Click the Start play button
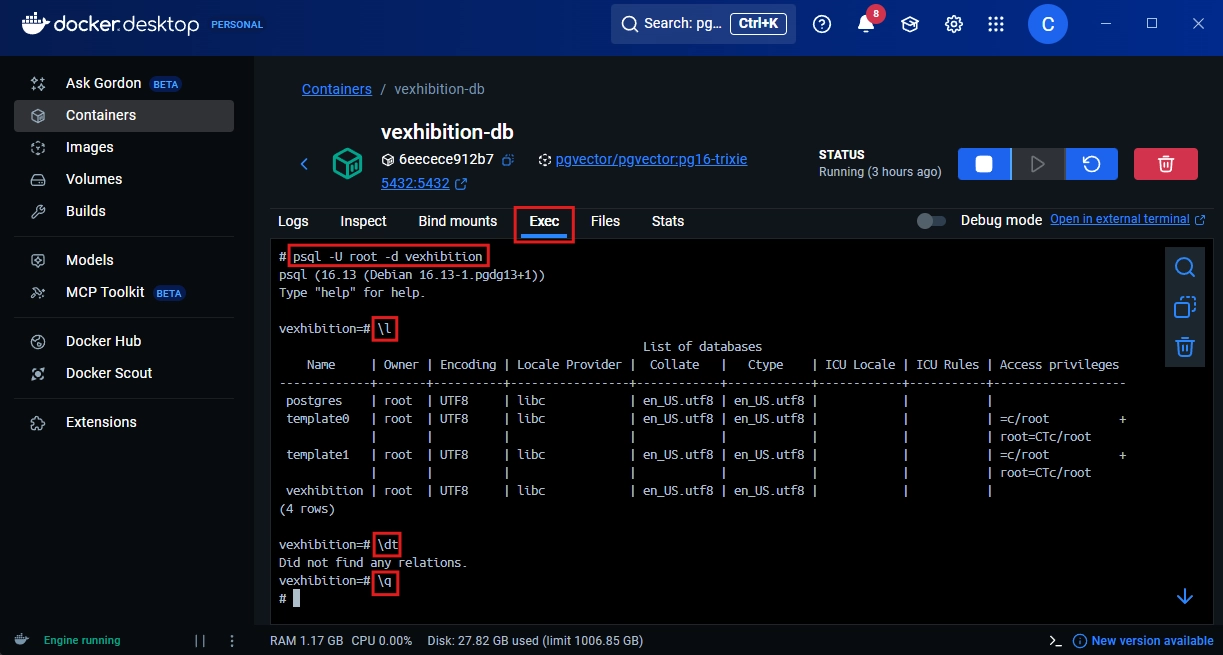The width and height of the screenshot is (1223, 655). point(1038,164)
